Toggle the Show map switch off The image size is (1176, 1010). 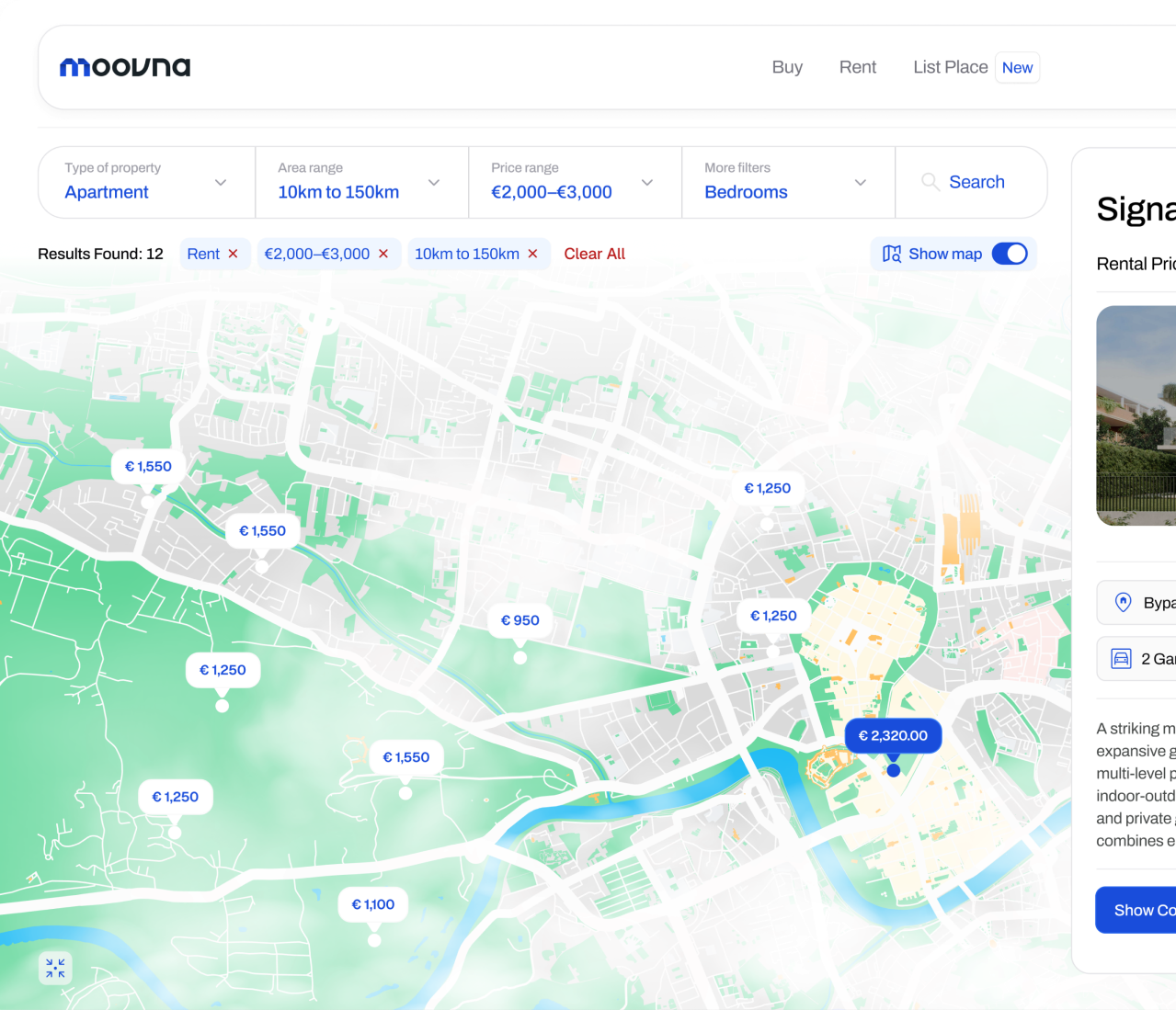[x=1010, y=254]
